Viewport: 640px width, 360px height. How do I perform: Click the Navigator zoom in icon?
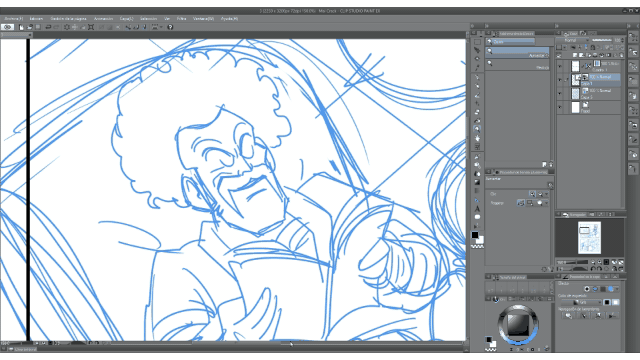[x=600, y=262]
